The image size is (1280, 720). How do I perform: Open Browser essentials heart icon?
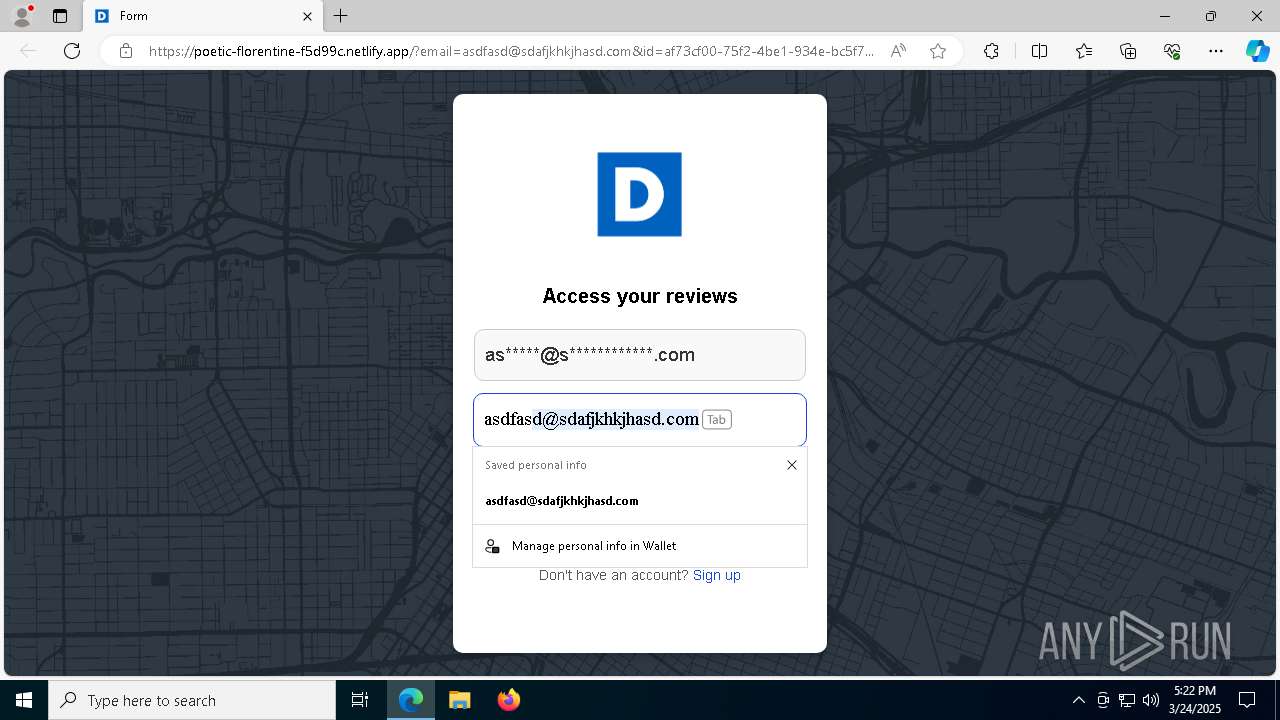1172,51
